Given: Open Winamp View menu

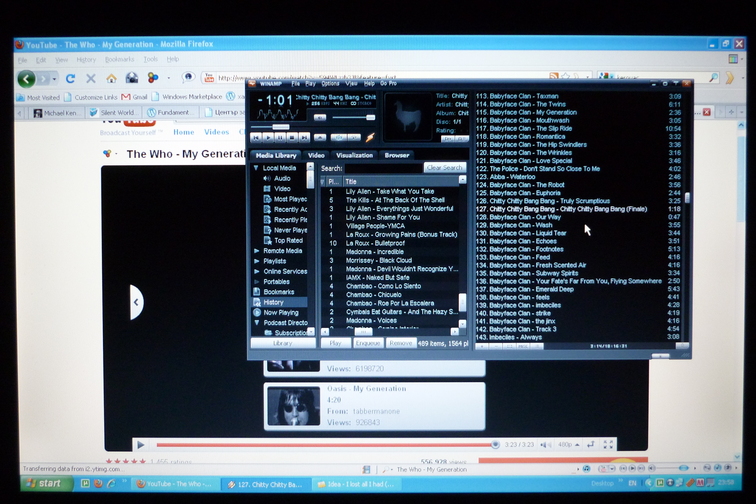Looking at the screenshot, I should pos(351,83).
